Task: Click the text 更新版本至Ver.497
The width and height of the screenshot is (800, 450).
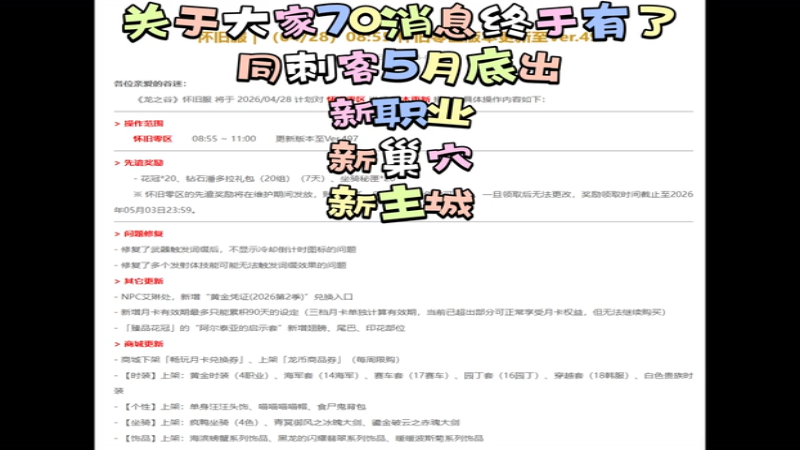Action: click(317, 139)
